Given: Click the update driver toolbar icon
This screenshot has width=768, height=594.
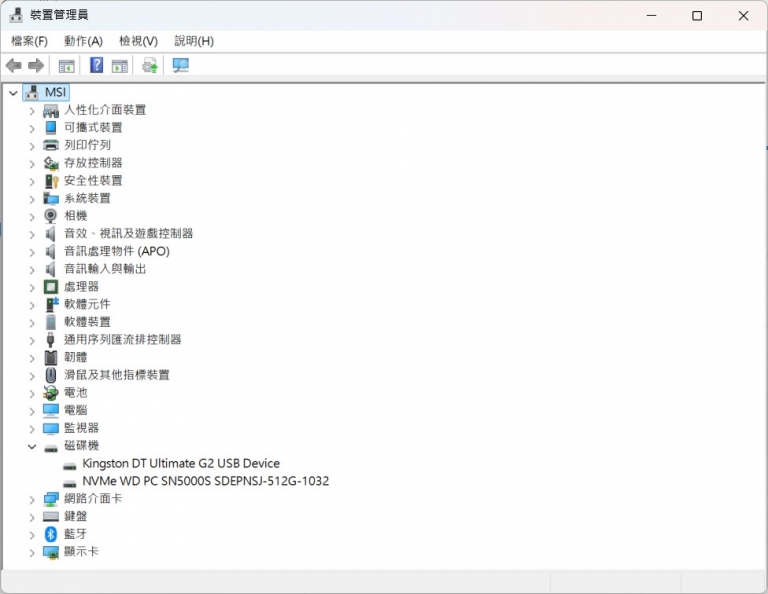Looking at the screenshot, I should pos(150,65).
